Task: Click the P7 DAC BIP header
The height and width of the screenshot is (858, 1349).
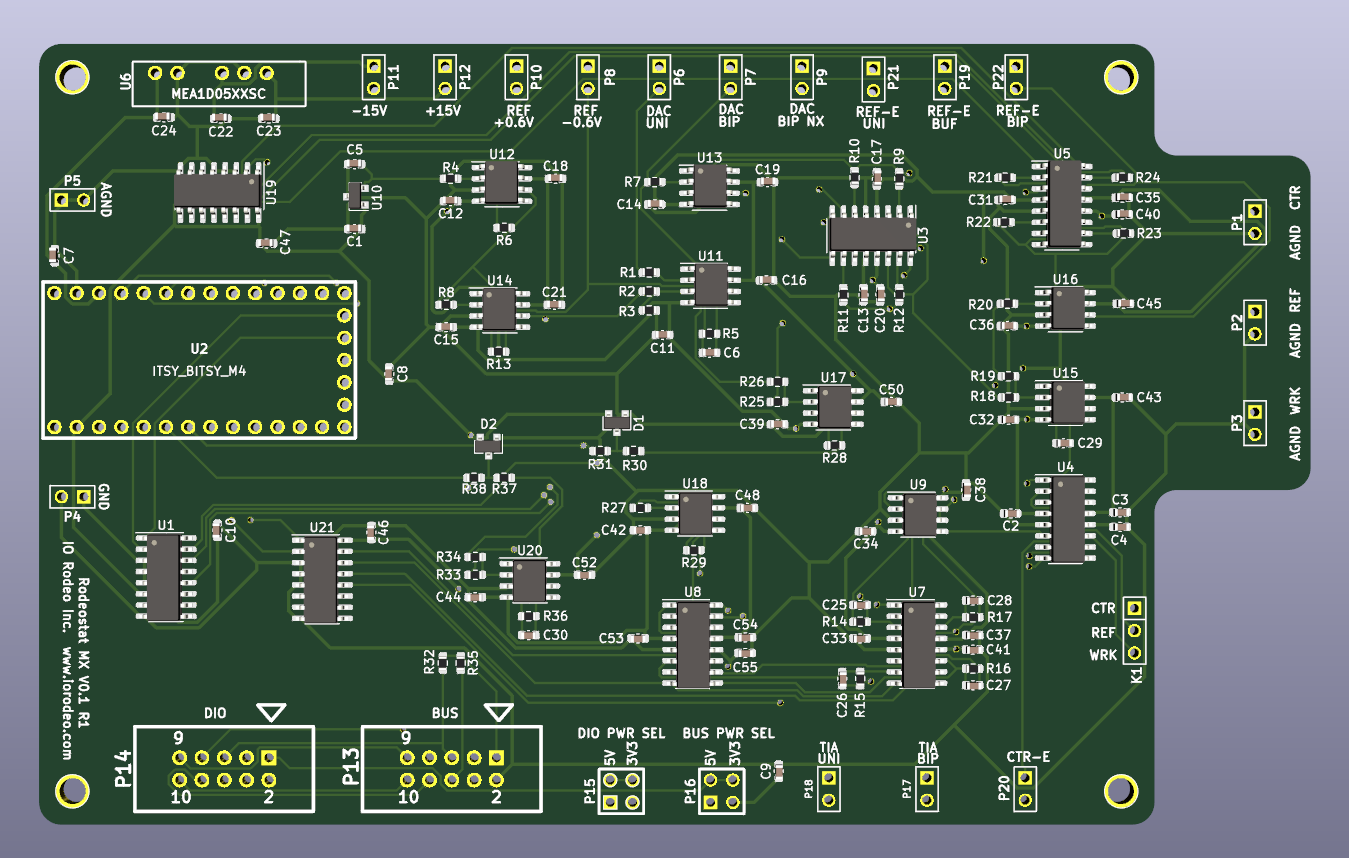Action: pos(730,77)
